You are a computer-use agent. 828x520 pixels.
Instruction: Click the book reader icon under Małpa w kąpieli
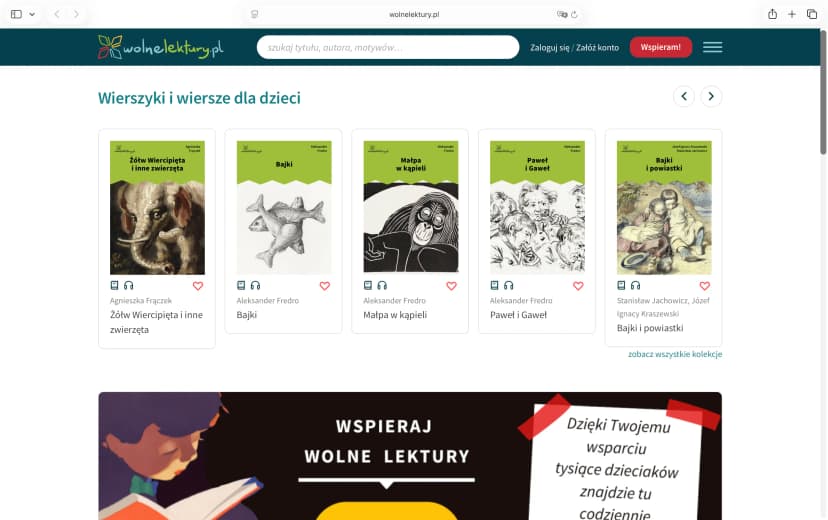coord(368,286)
